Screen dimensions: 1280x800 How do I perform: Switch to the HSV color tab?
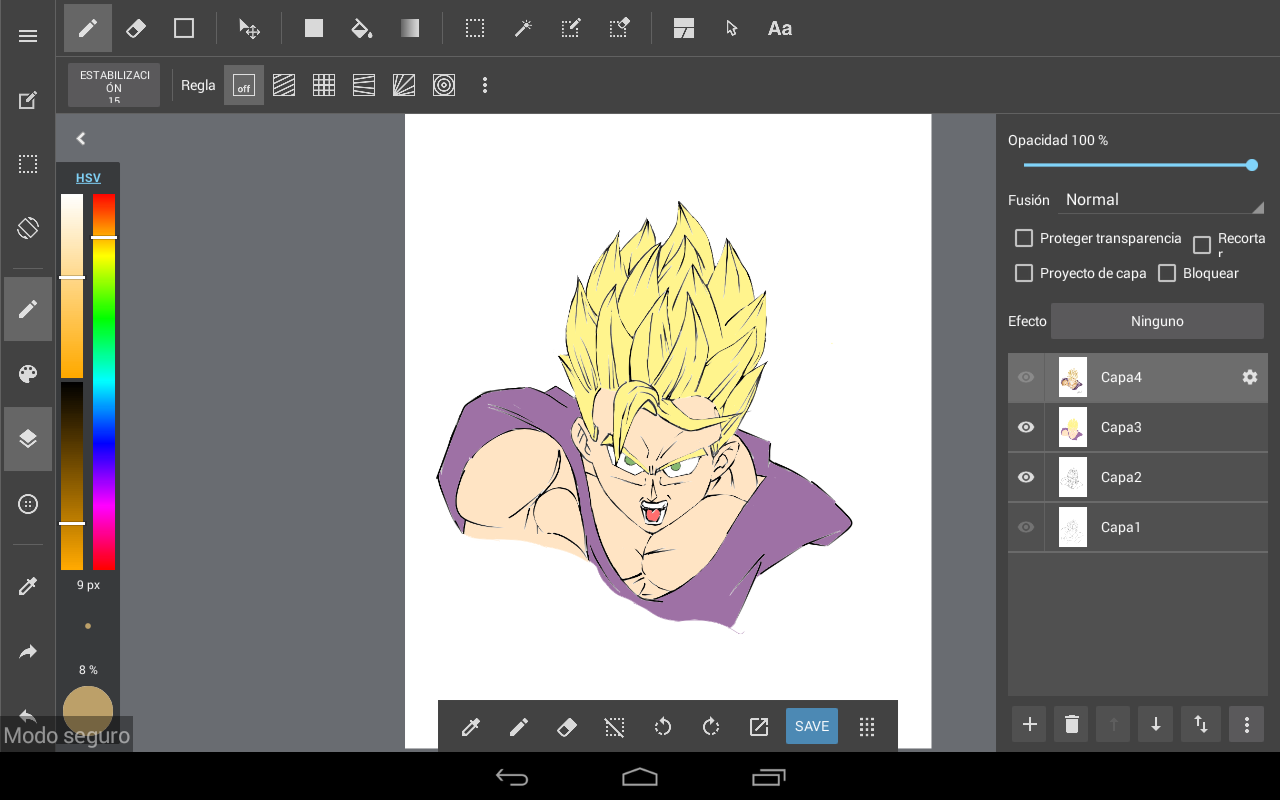click(x=88, y=178)
